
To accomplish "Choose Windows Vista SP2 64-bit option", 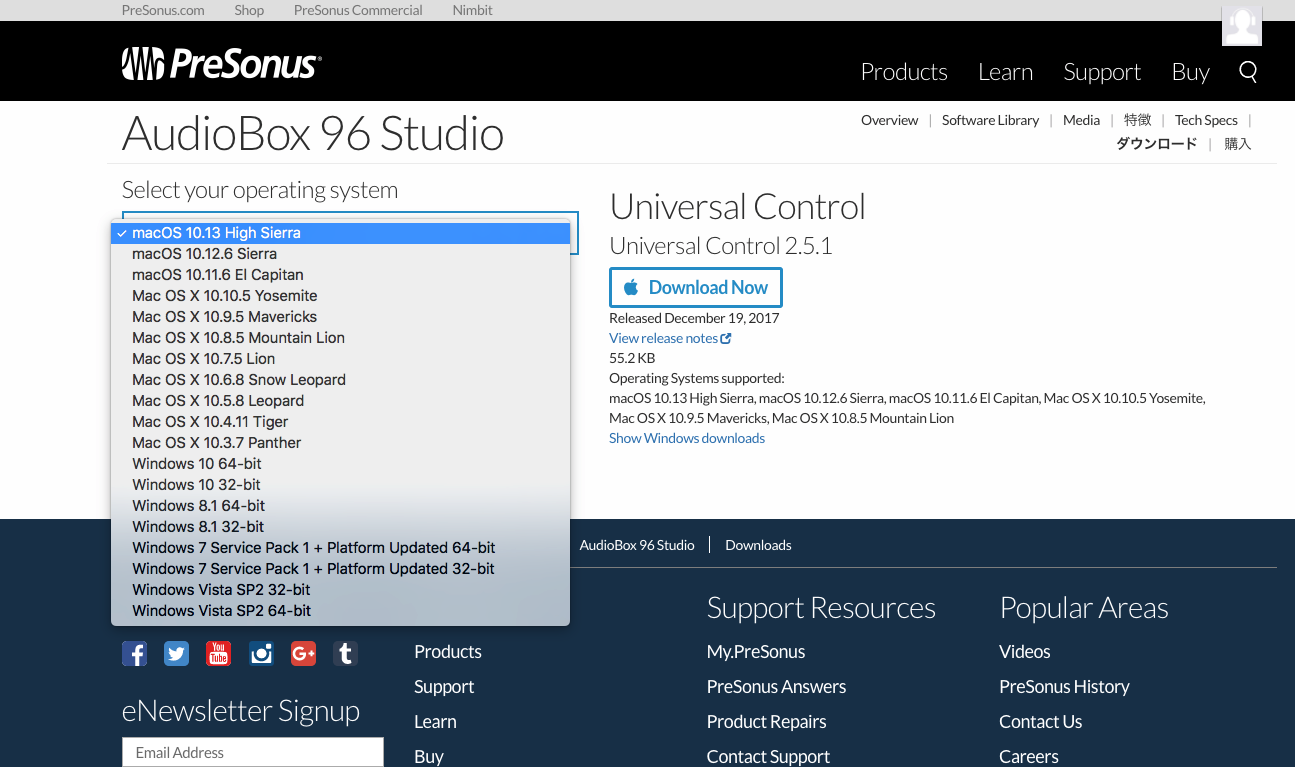I will coord(341,611).
